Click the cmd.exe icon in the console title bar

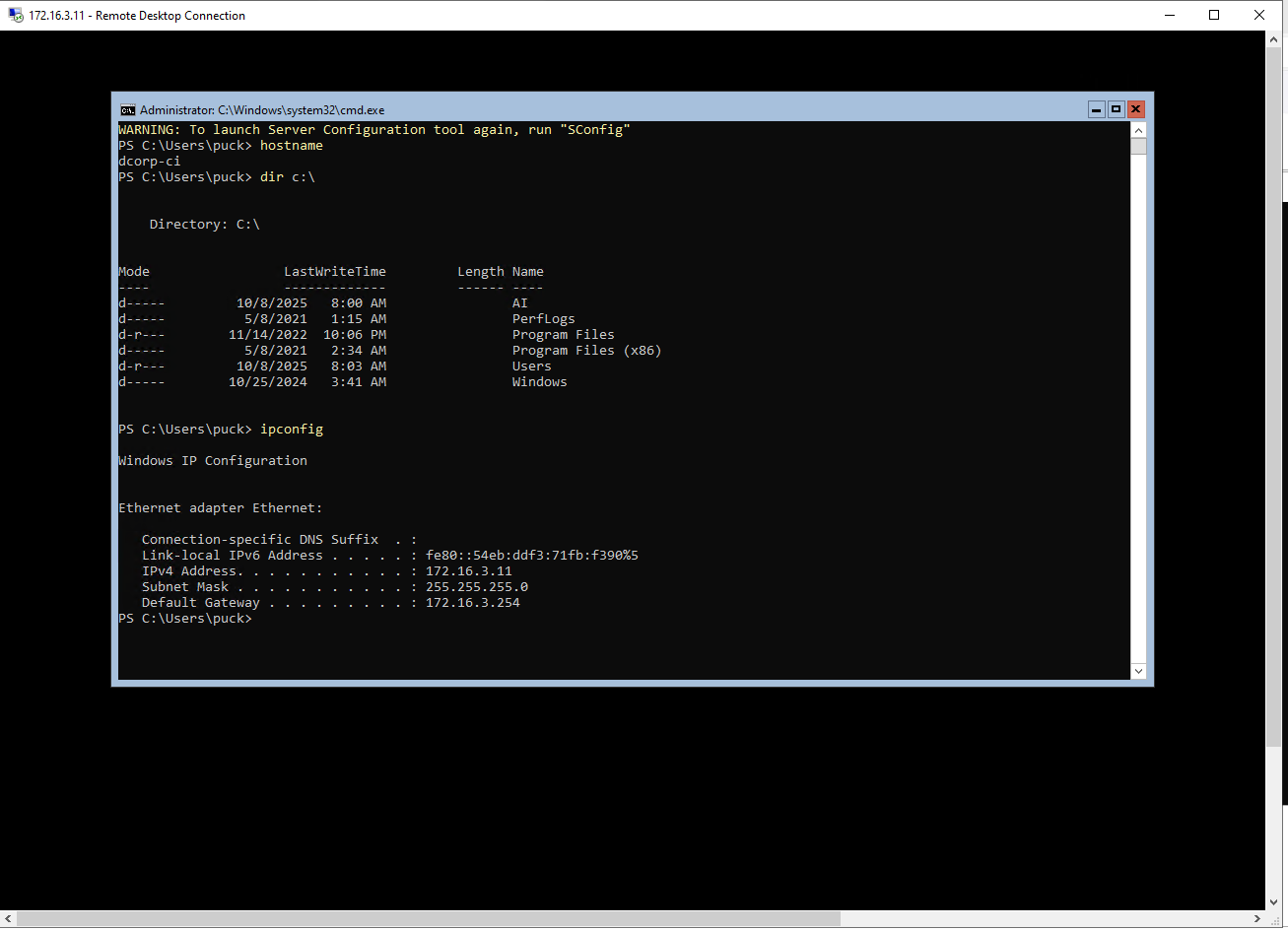[127, 110]
